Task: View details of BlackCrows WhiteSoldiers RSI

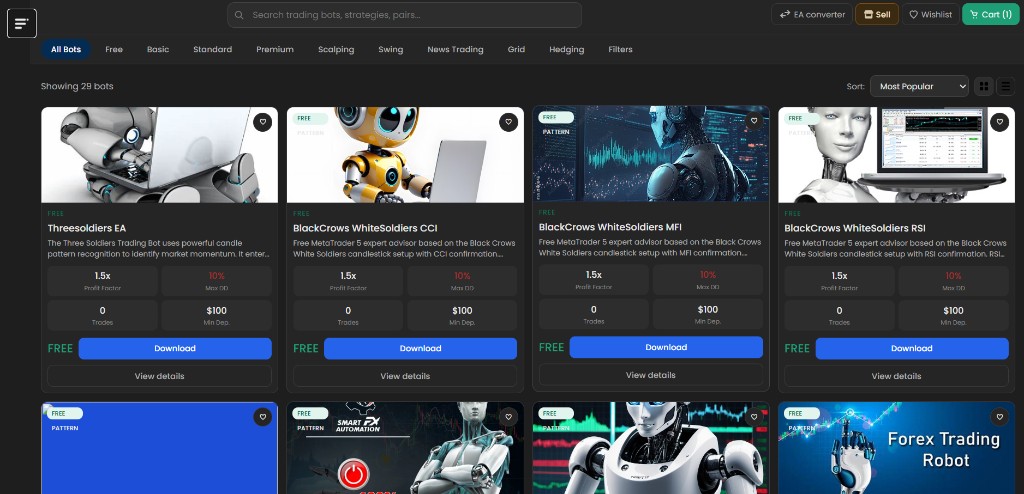Action: coord(896,376)
